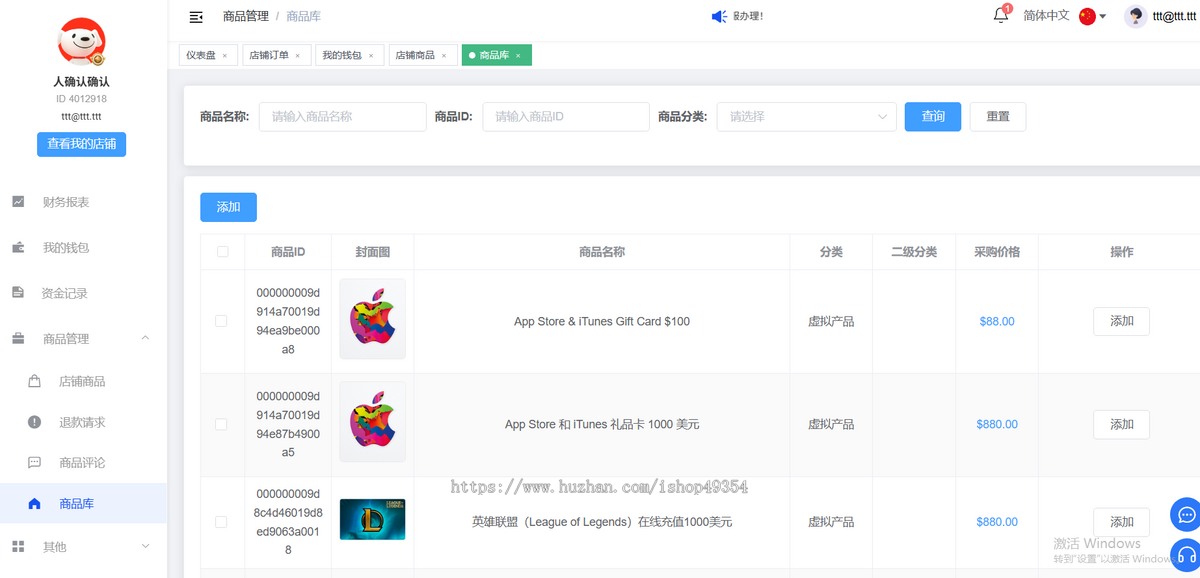This screenshot has width=1200, height=578.
Task: Open the language dropdown arrow beside flag
Action: point(1103,17)
